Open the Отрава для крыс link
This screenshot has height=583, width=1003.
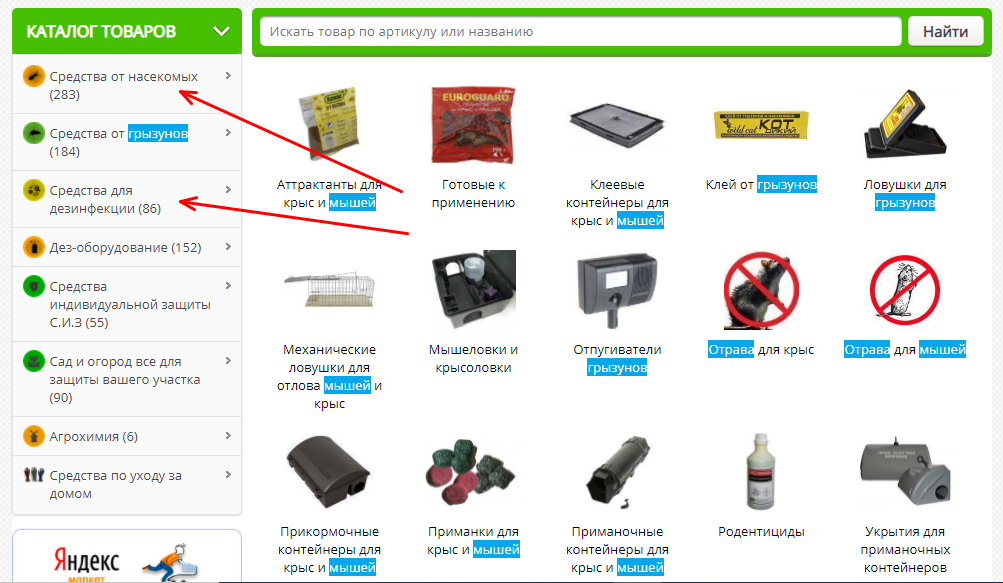point(761,350)
